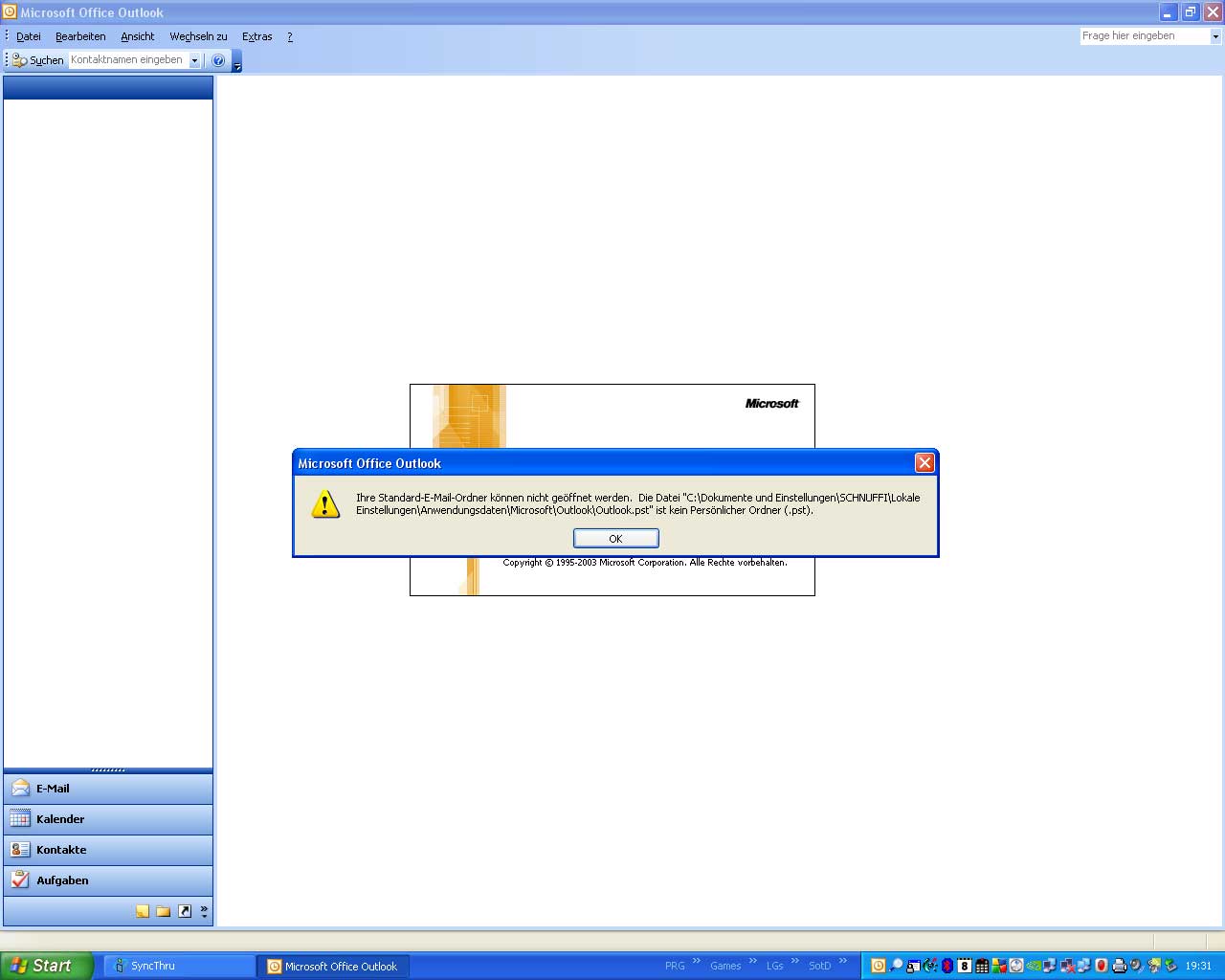Viewport: 1225px width, 980px height.
Task: Click the Safely Remove Hardware tray icon
Action: [1171, 966]
